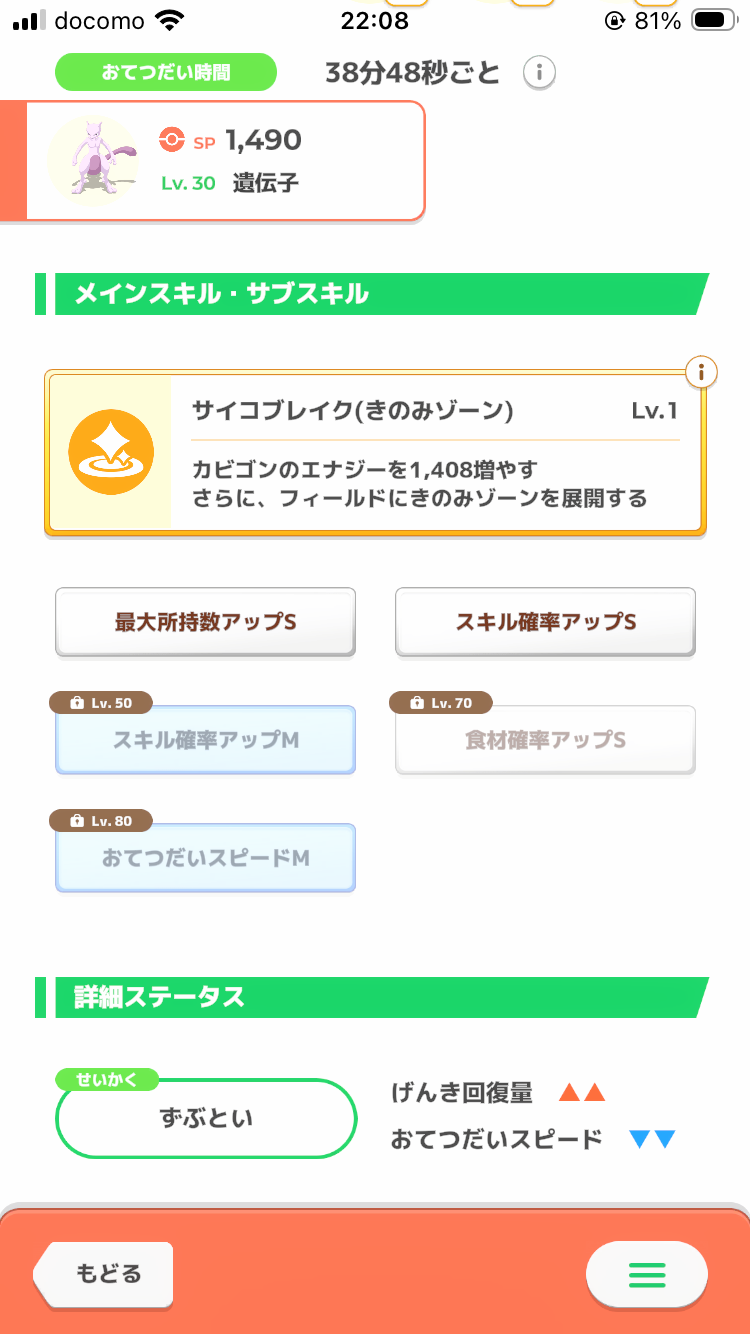Open the green hamburger menu button
Screen dimensions: 750x1334
tap(647, 1275)
